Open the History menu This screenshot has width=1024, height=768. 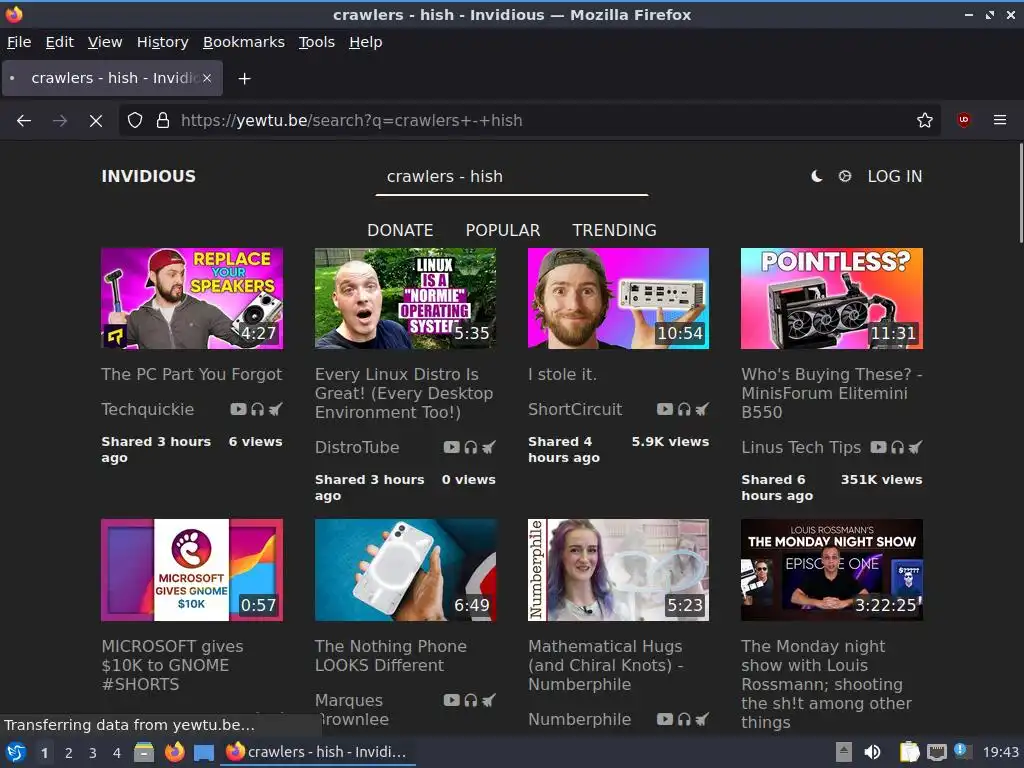(163, 42)
